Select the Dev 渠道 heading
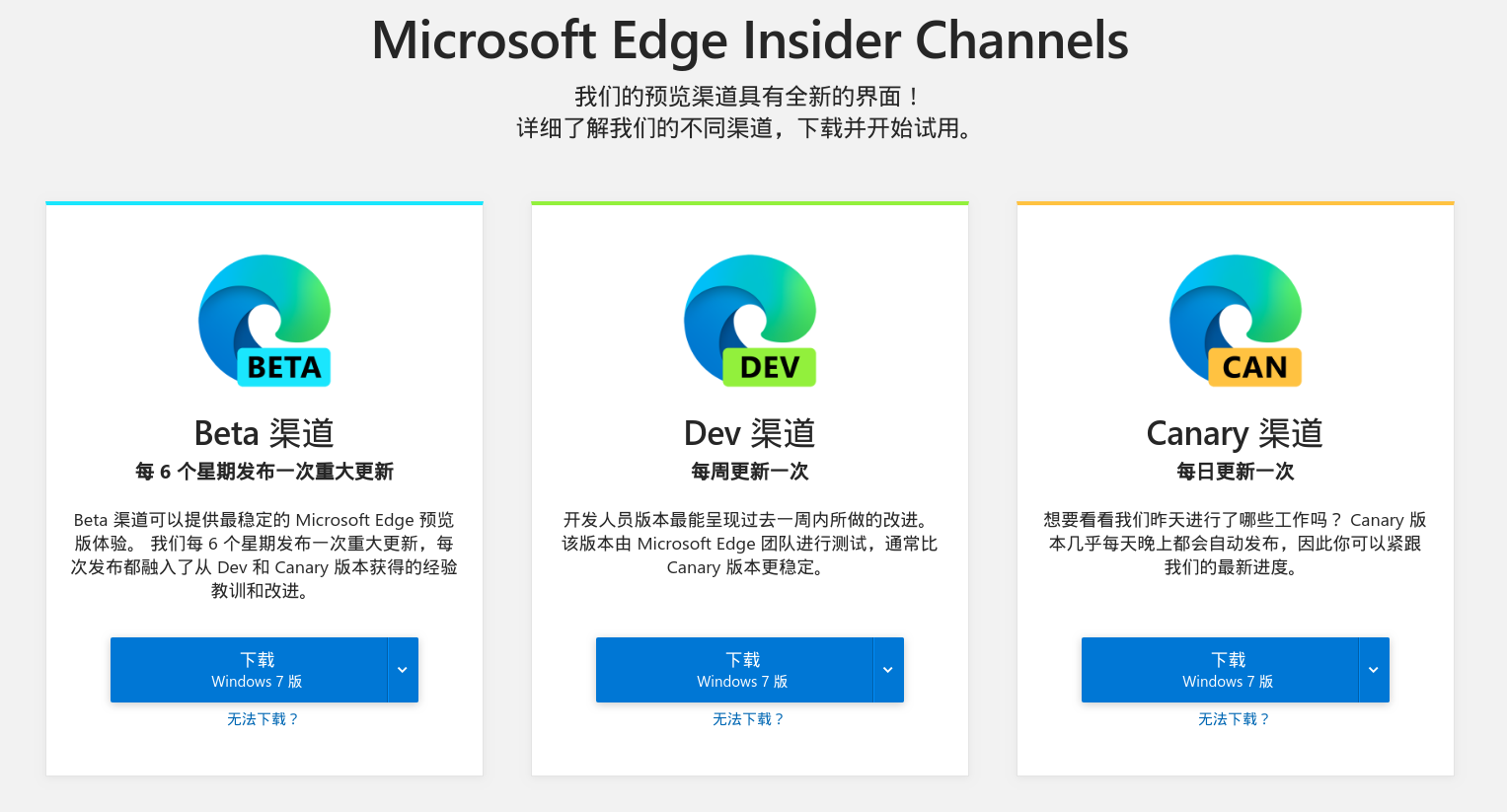1507x812 pixels. click(750, 433)
